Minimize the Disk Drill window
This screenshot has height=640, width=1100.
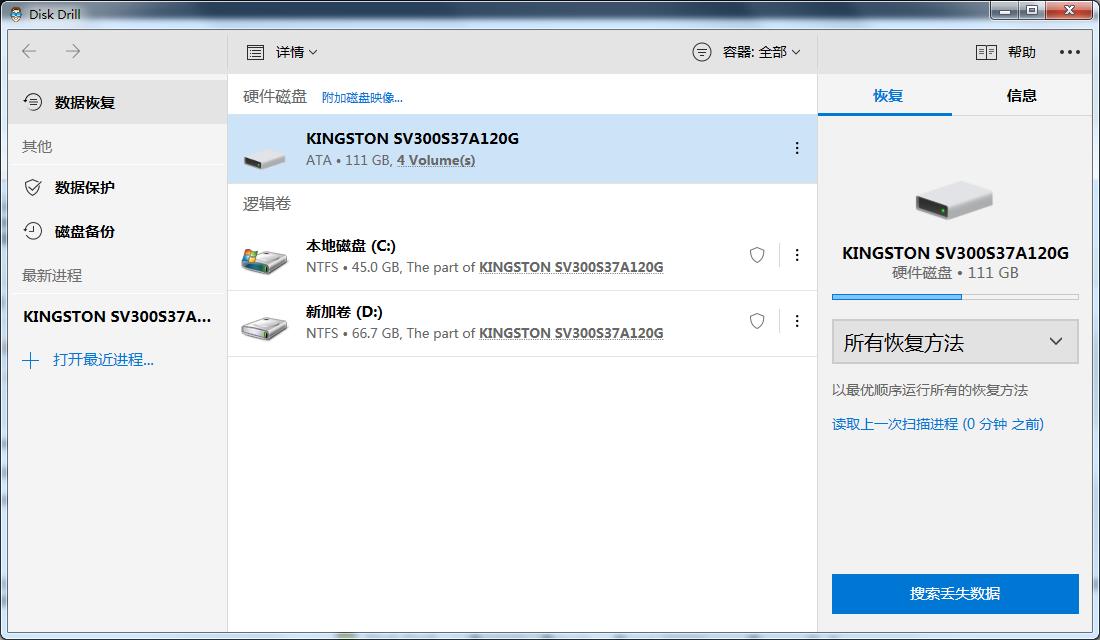(1005, 11)
